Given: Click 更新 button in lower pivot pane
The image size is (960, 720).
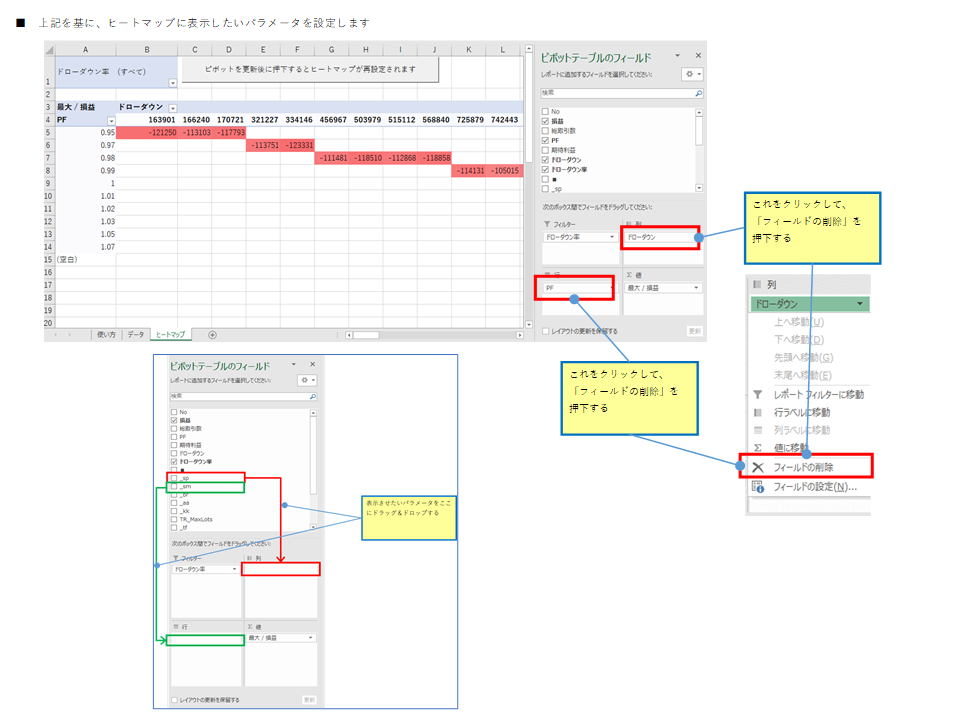Looking at the screenshot, I should [309, 700].
